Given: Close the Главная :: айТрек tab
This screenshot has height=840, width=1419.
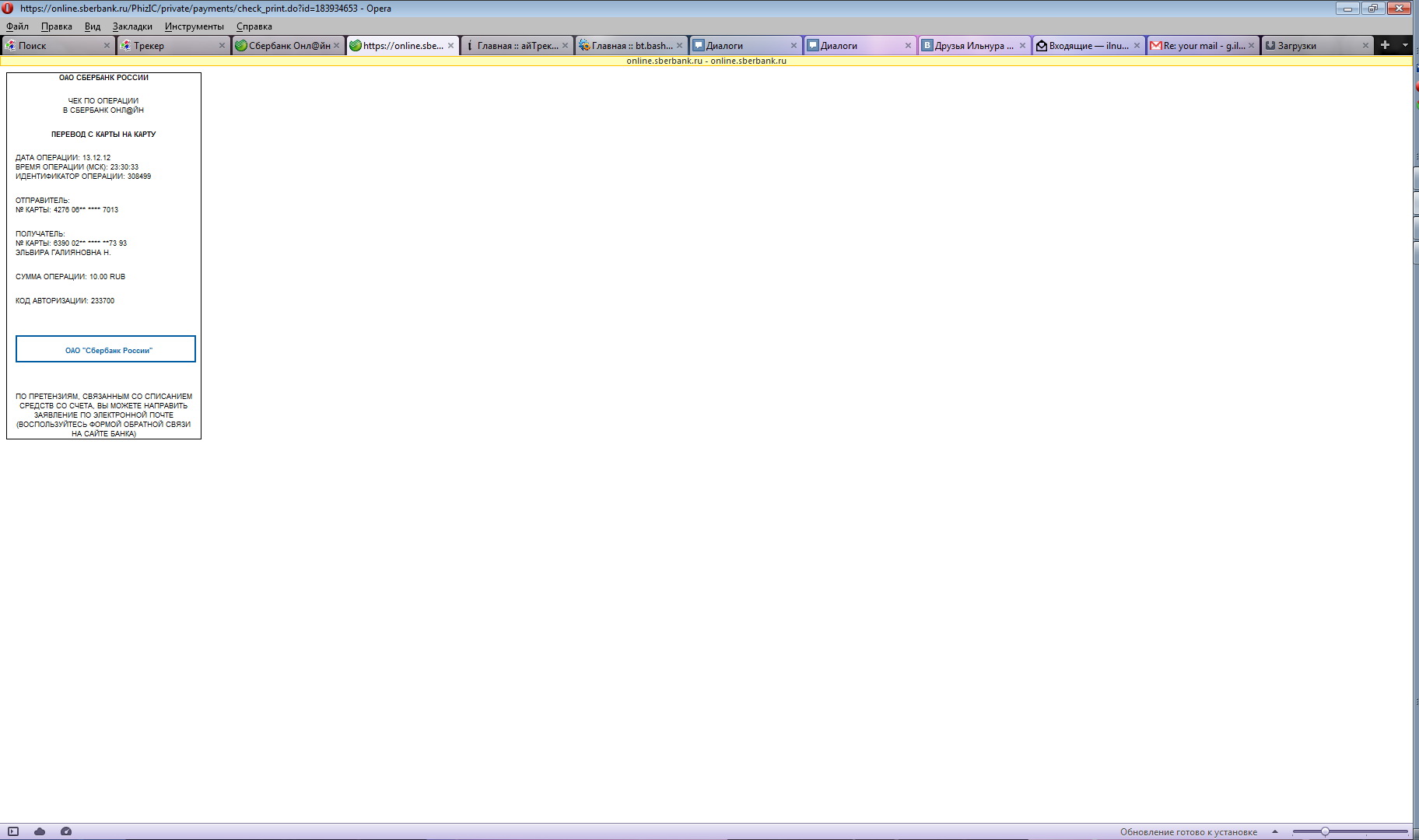Looking at the screenshot, I should pyautogui.click(x=565, y=46).
